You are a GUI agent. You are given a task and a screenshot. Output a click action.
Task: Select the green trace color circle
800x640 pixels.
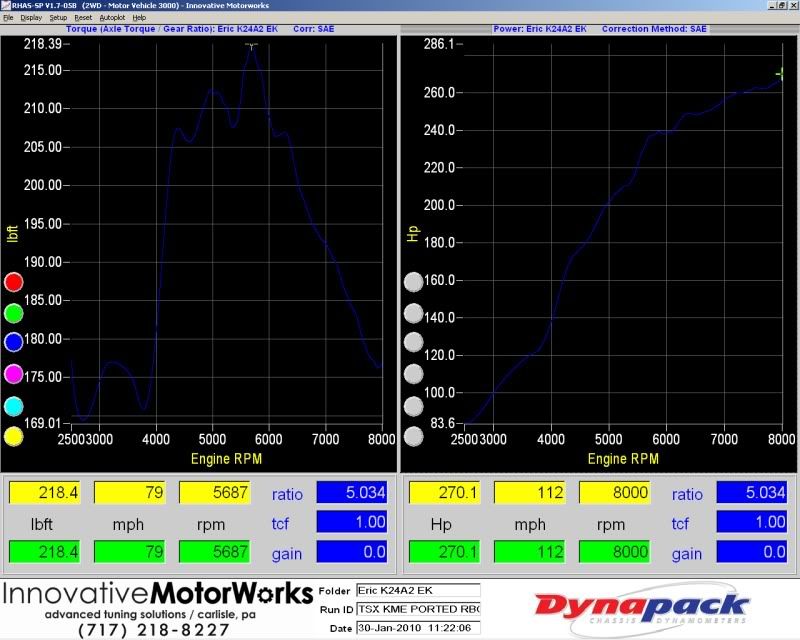14,313
